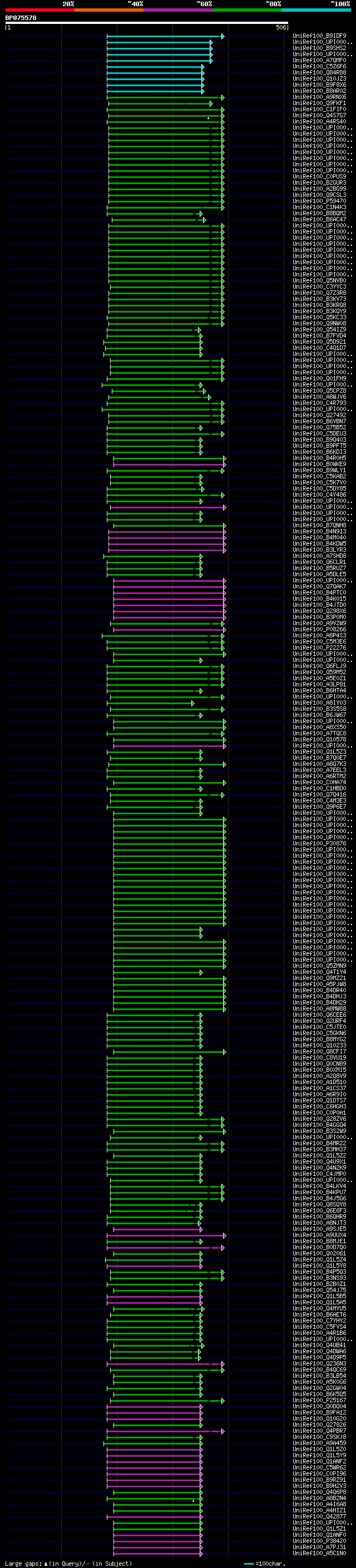Open hit UniRef100_B4QC69

coord(319,1369)
